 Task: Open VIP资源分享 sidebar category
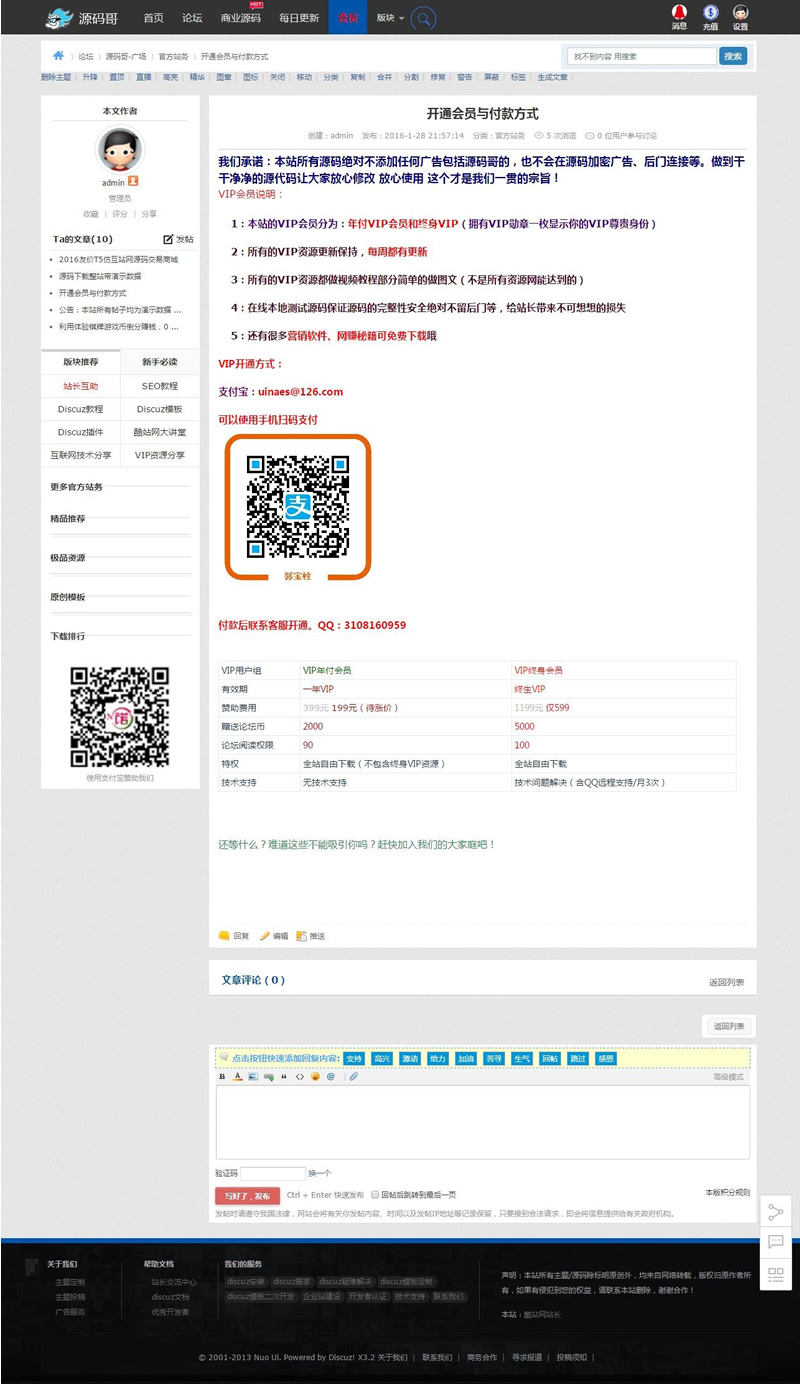(x=160, y=455)
